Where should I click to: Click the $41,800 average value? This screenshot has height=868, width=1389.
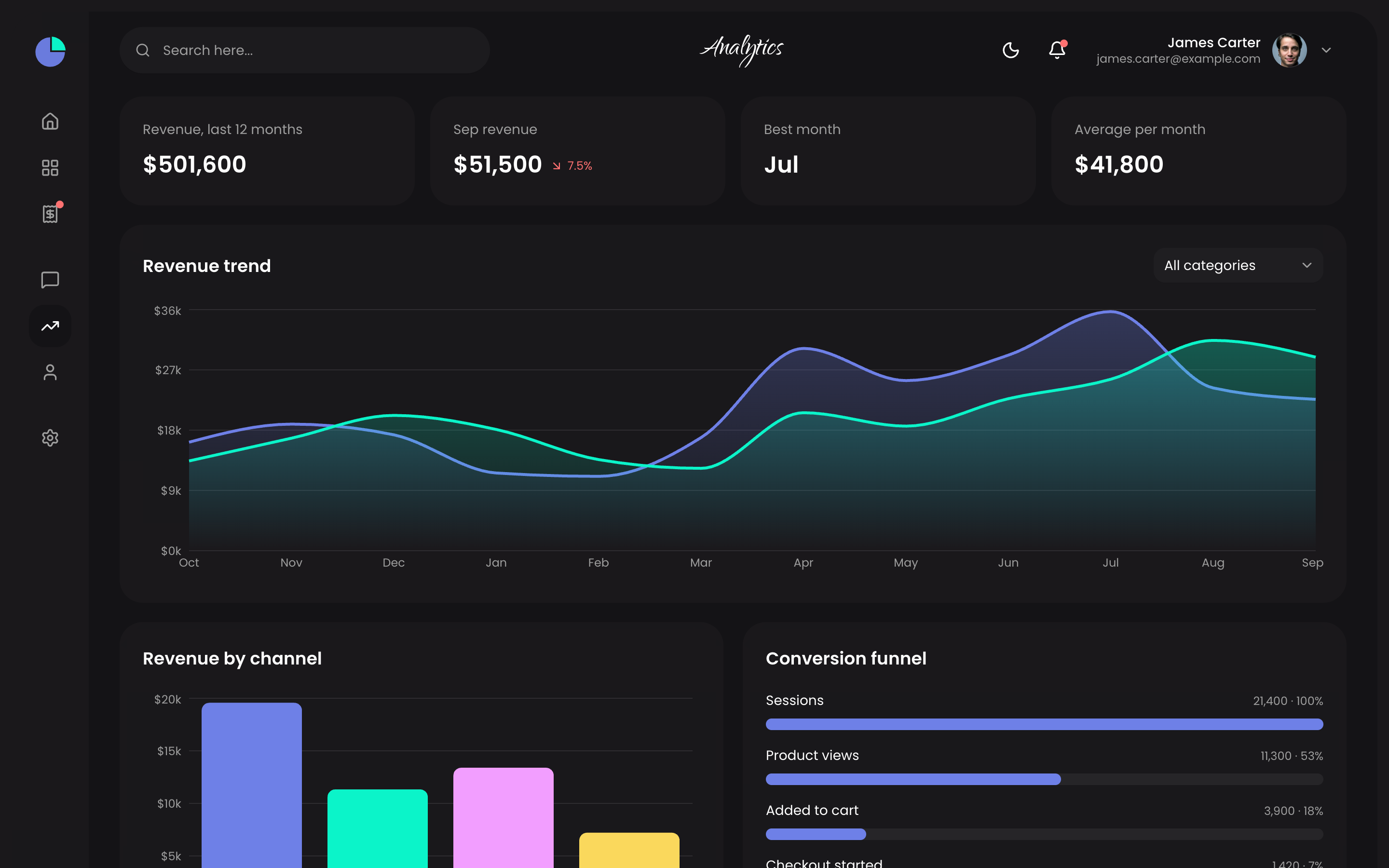pos(1118,165)
